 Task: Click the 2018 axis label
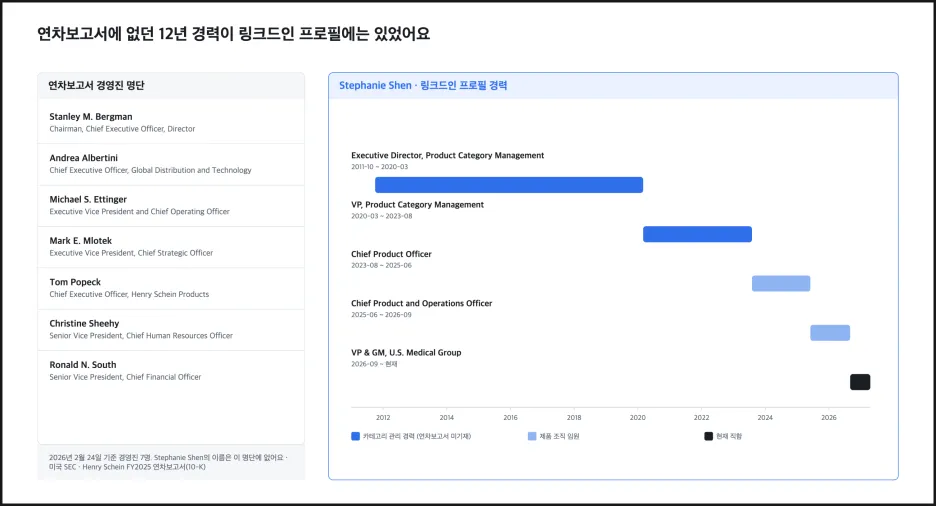(x=574, y=418)
